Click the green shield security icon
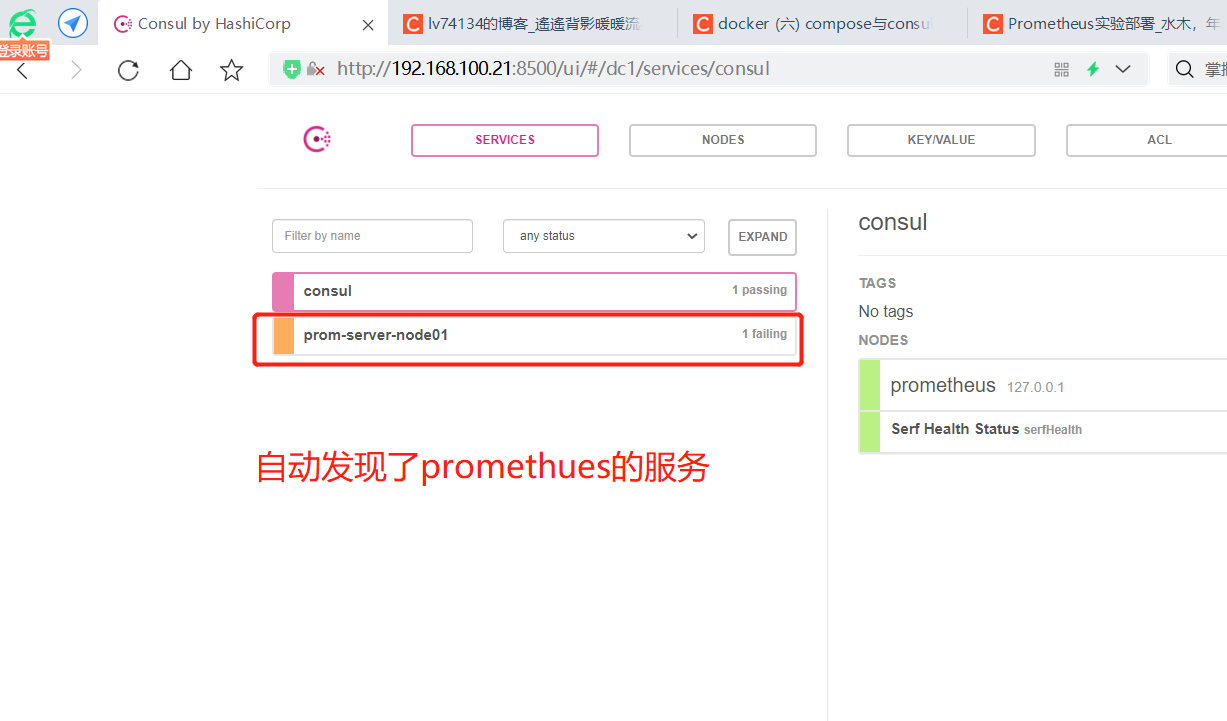1227x721 pixels. click(x=292, y=69)
